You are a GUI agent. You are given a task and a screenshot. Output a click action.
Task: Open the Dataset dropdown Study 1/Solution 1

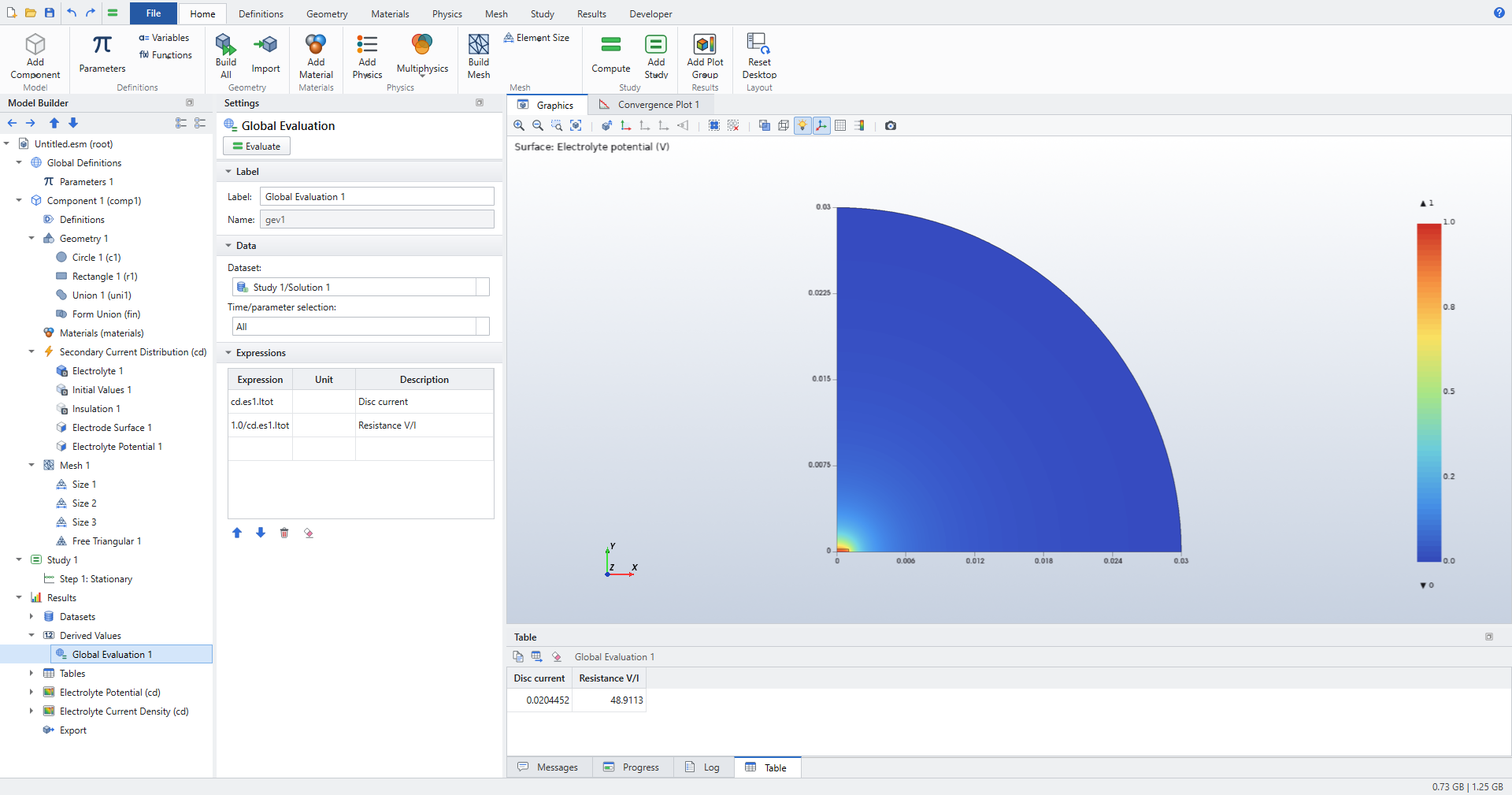click(361, 287)
